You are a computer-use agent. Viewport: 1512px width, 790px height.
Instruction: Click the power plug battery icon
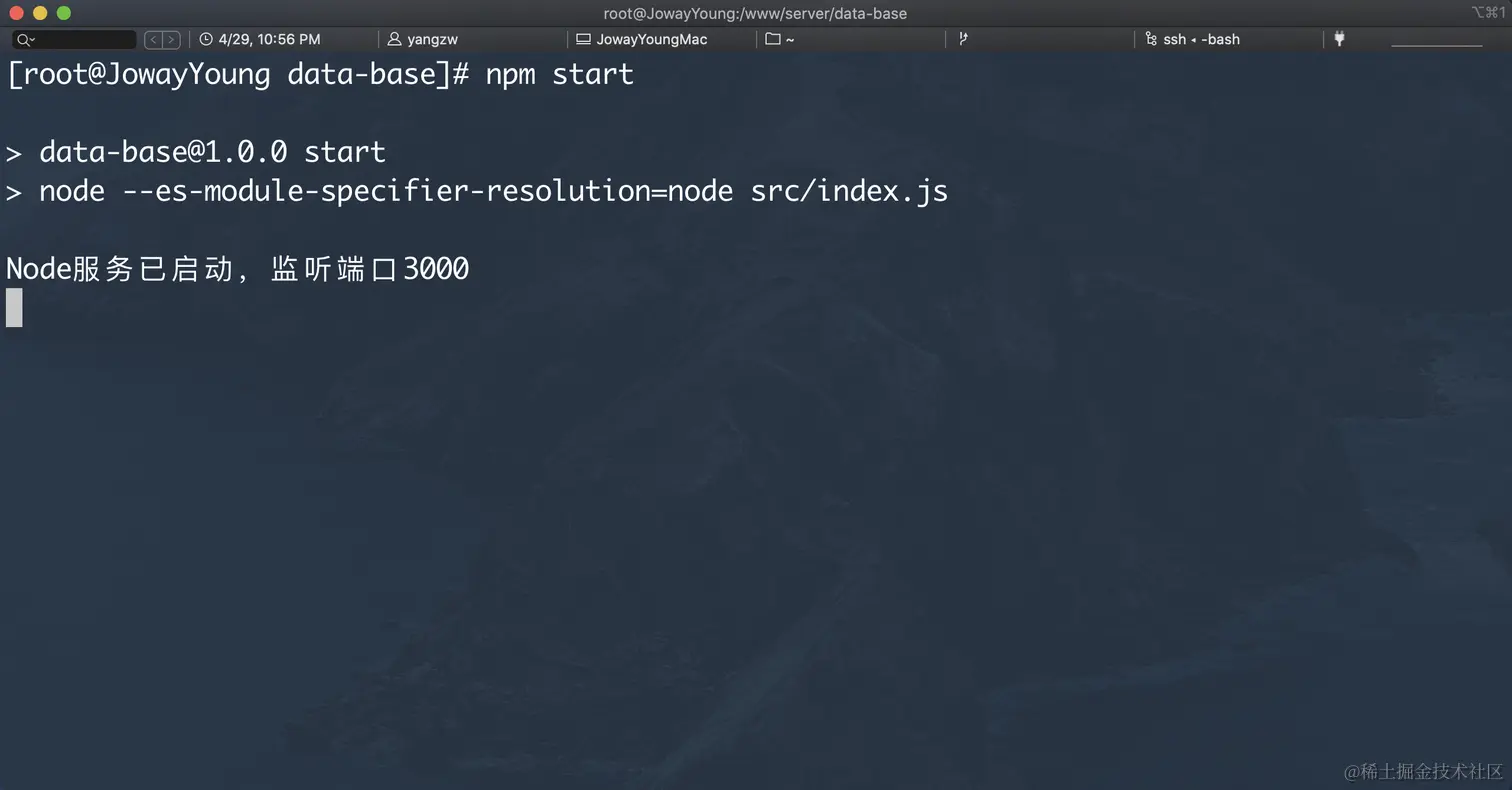point(1339,39)
